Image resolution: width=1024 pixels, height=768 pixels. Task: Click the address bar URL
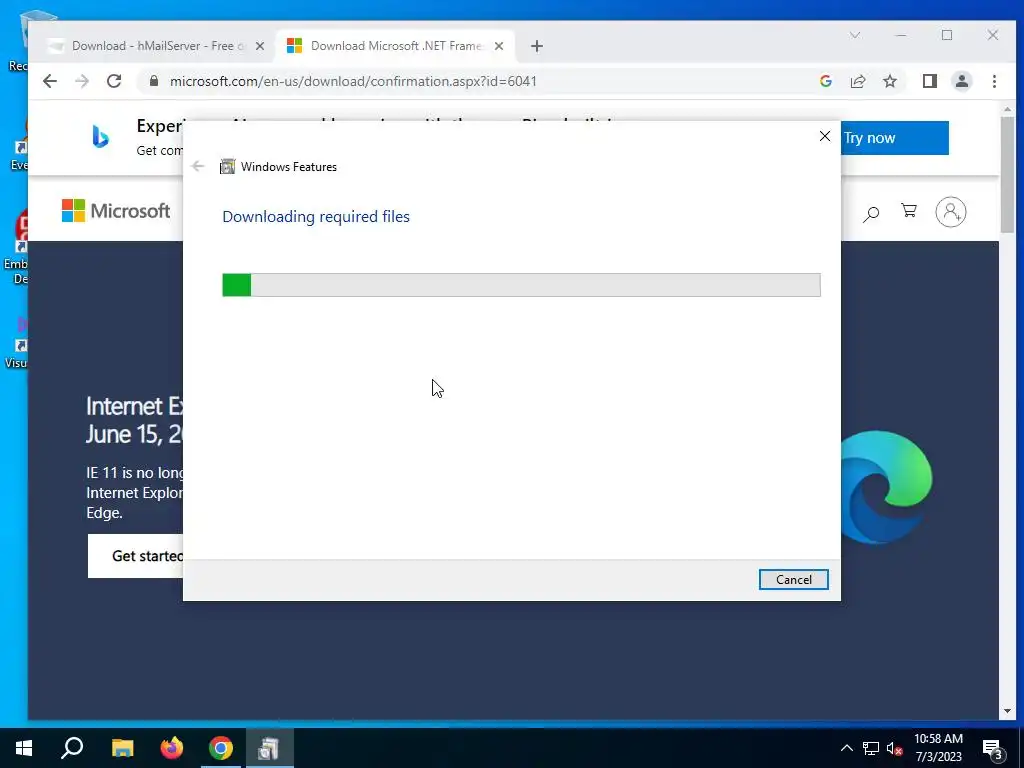(x=353, y=81)
